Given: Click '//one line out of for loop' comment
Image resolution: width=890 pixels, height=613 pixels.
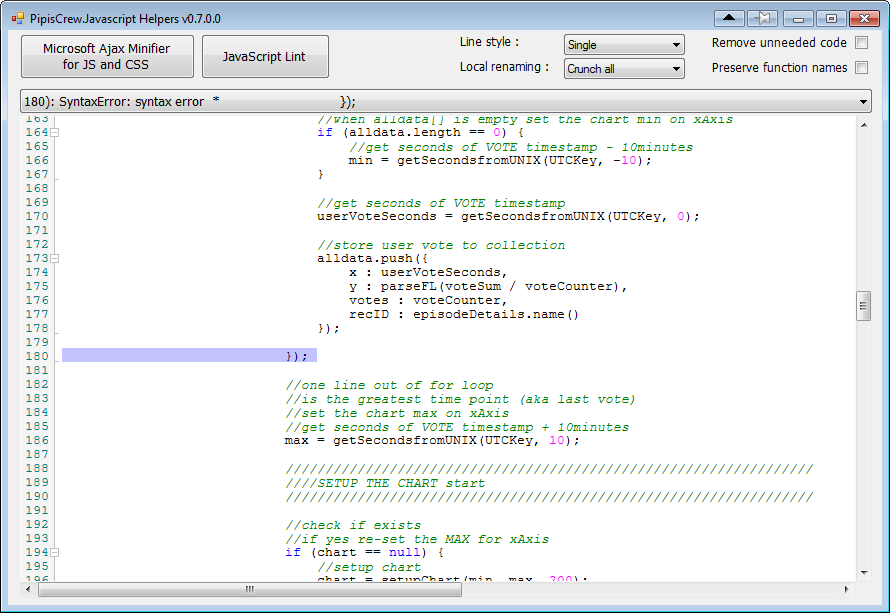Looking at the screenshot, I should (389, 385).
